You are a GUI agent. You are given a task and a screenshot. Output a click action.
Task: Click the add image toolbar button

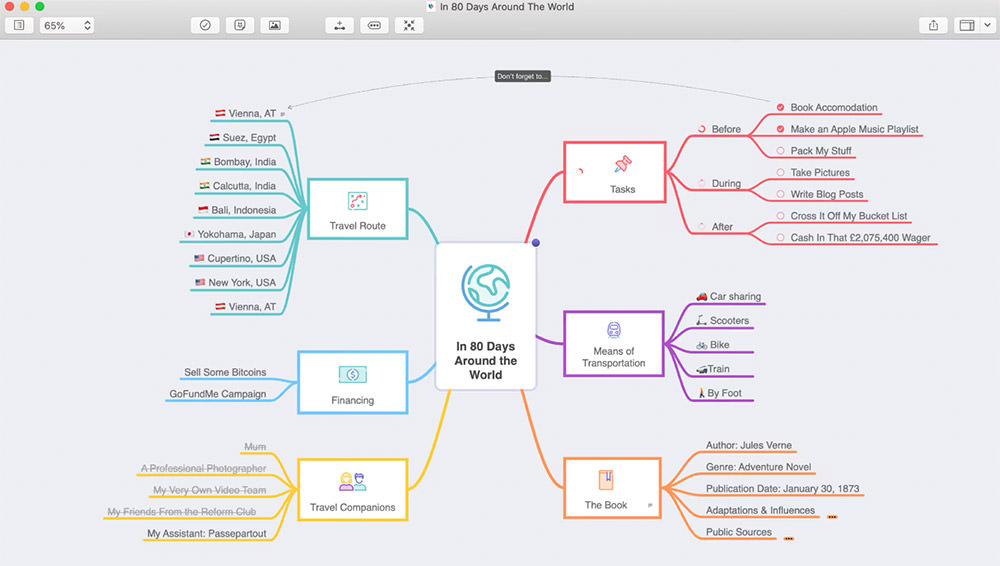(x=274, y=26)
